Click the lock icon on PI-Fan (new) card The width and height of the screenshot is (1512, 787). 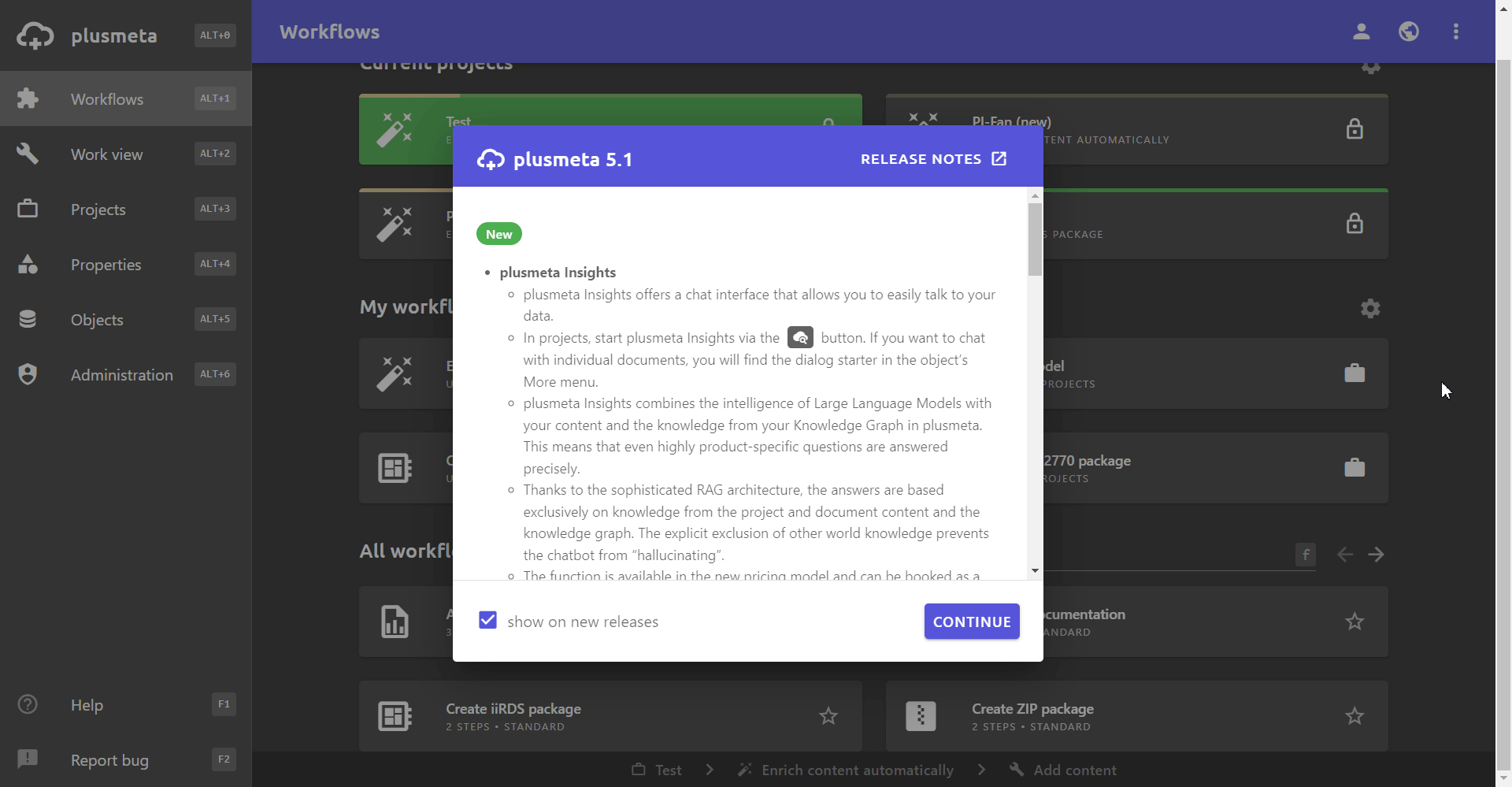1354,128
